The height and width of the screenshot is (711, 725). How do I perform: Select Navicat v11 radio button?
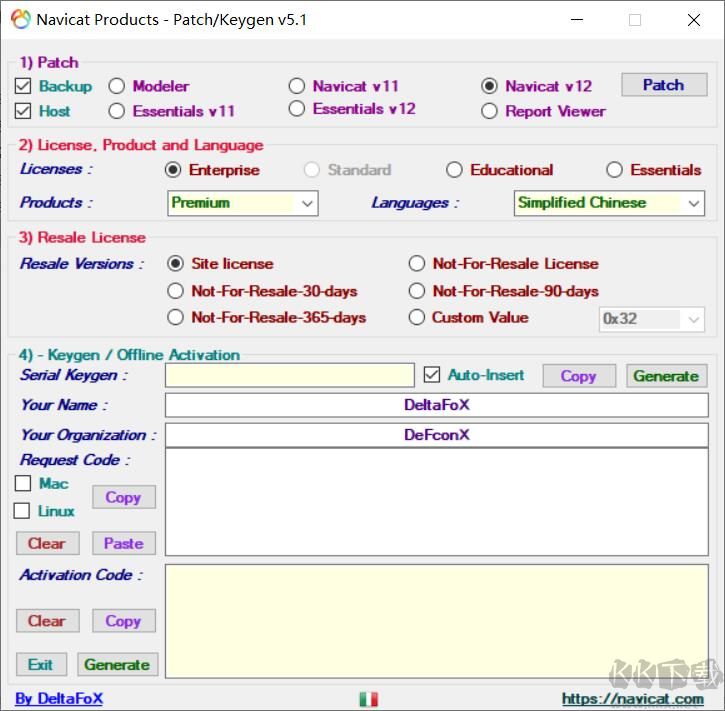(296, 86)
